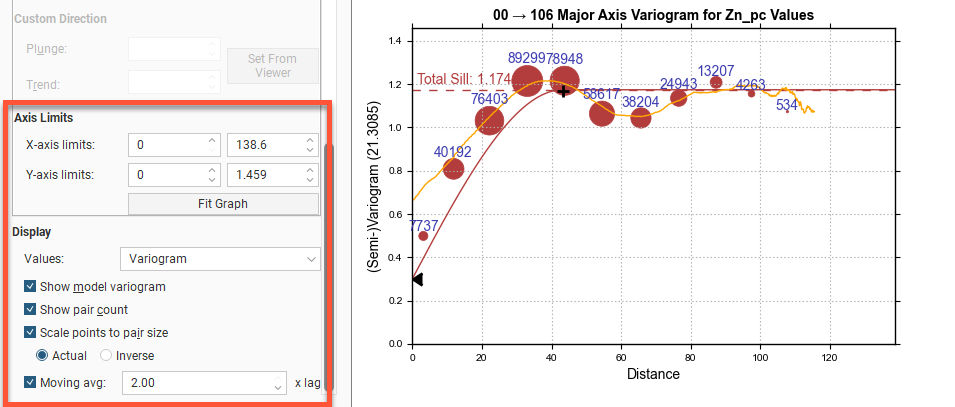The image size is (955, 407).
Task: Select the data point labeled 40192
Action: tap(453, 169)
